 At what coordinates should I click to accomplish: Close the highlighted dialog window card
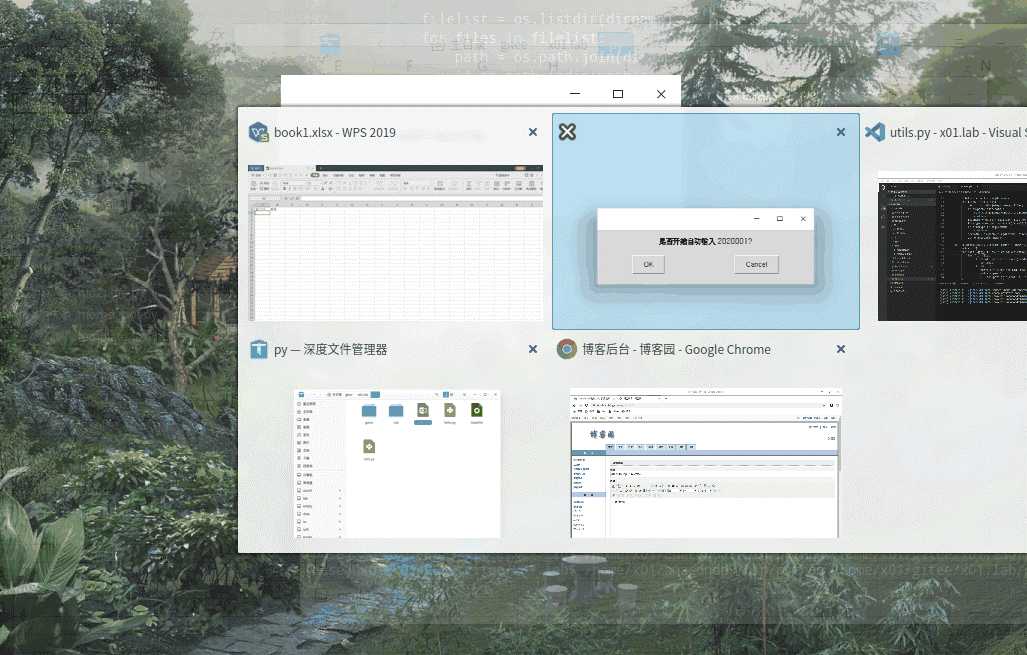[x=841, y=132]
